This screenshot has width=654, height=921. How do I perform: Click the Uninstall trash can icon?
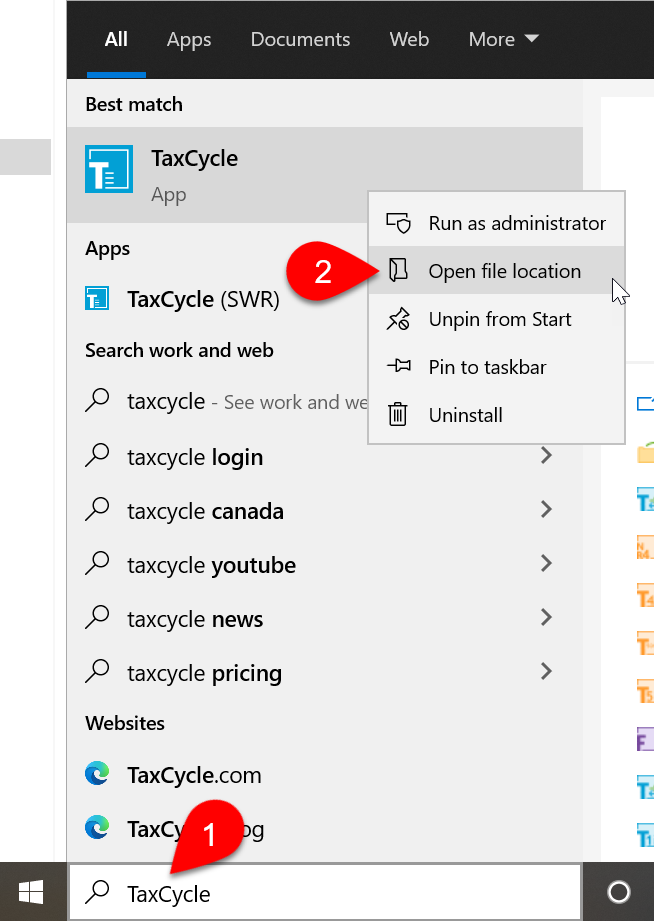click(x=398, y=415)
